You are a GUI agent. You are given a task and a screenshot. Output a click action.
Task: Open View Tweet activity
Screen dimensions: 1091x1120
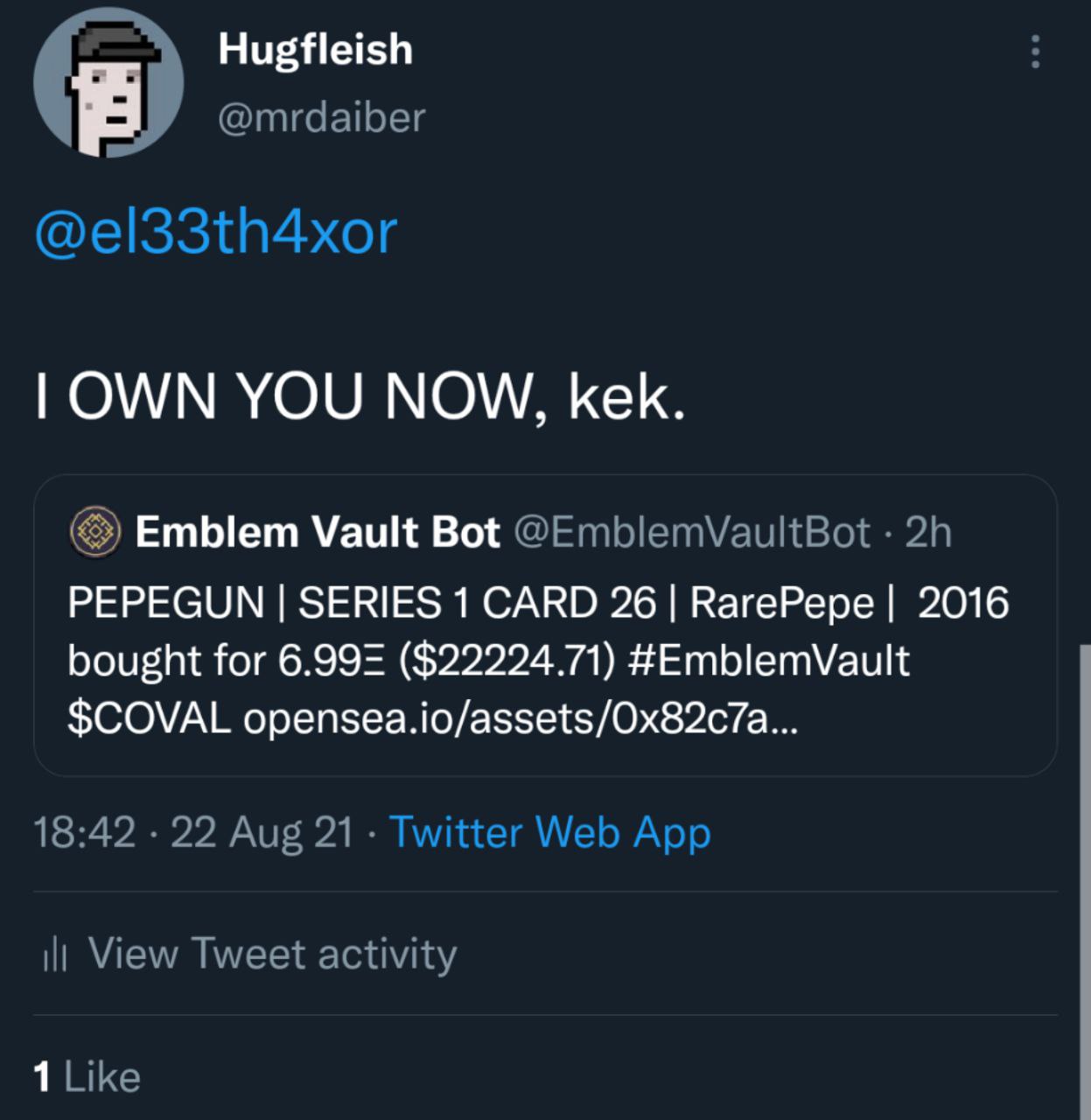272,954
